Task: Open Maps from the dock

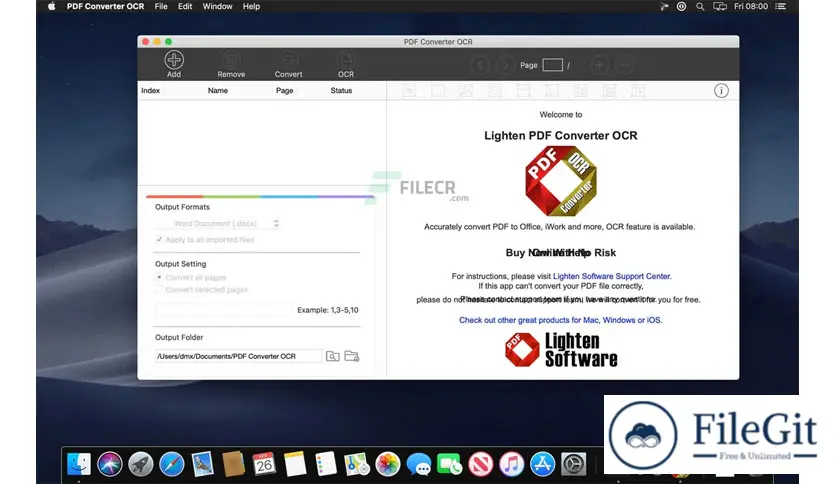Action: 357,464
